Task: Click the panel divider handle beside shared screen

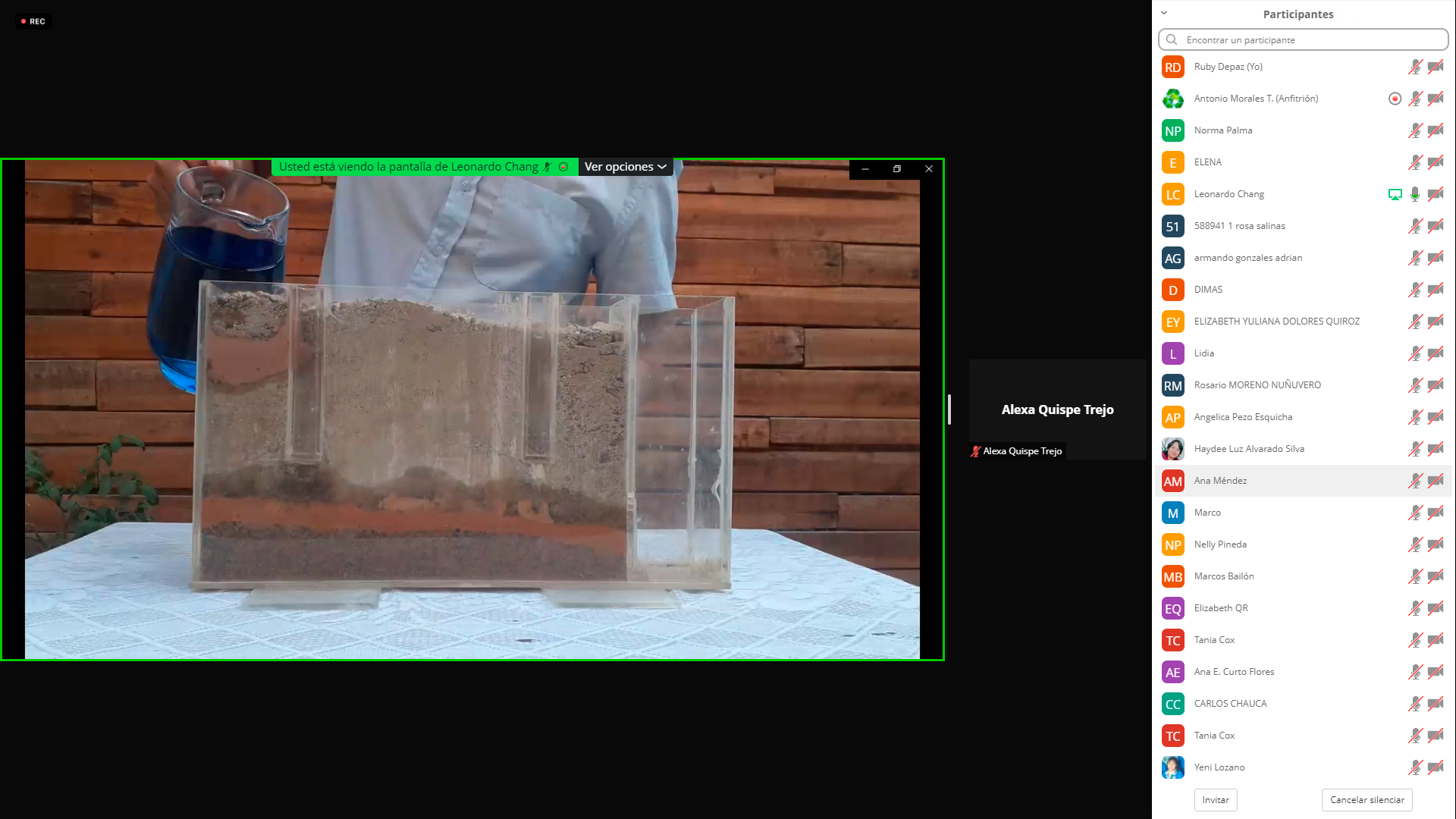Action: 949,409
